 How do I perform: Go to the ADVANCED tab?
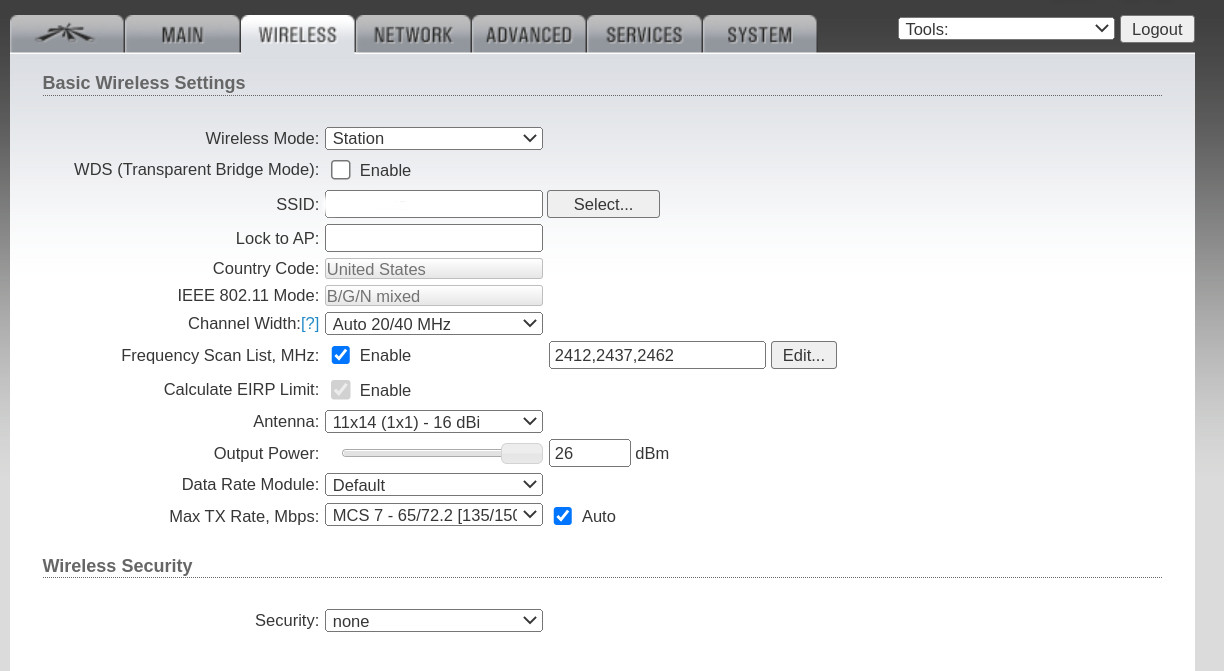click(529, 34)
